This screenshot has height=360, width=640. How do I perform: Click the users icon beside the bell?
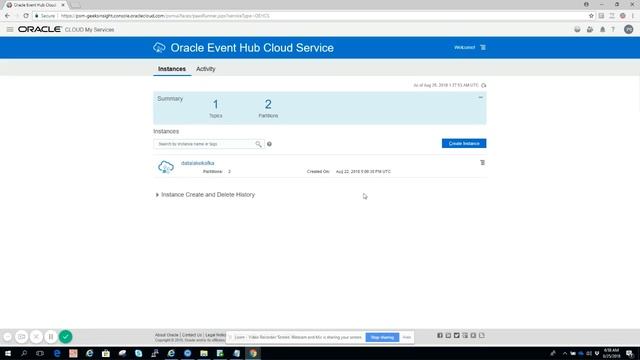[x=590, y=29]
